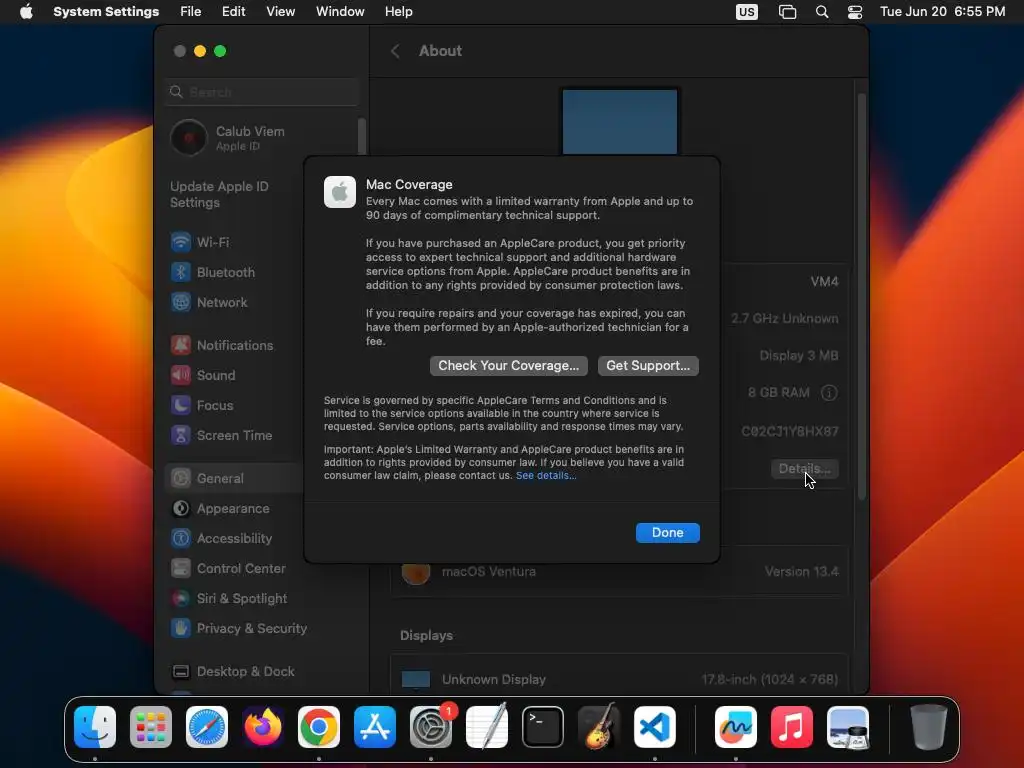Viewport: 1024px width, 768px height.
Task: Launch Finder from the Dock
Action: (x=95, y=727)
